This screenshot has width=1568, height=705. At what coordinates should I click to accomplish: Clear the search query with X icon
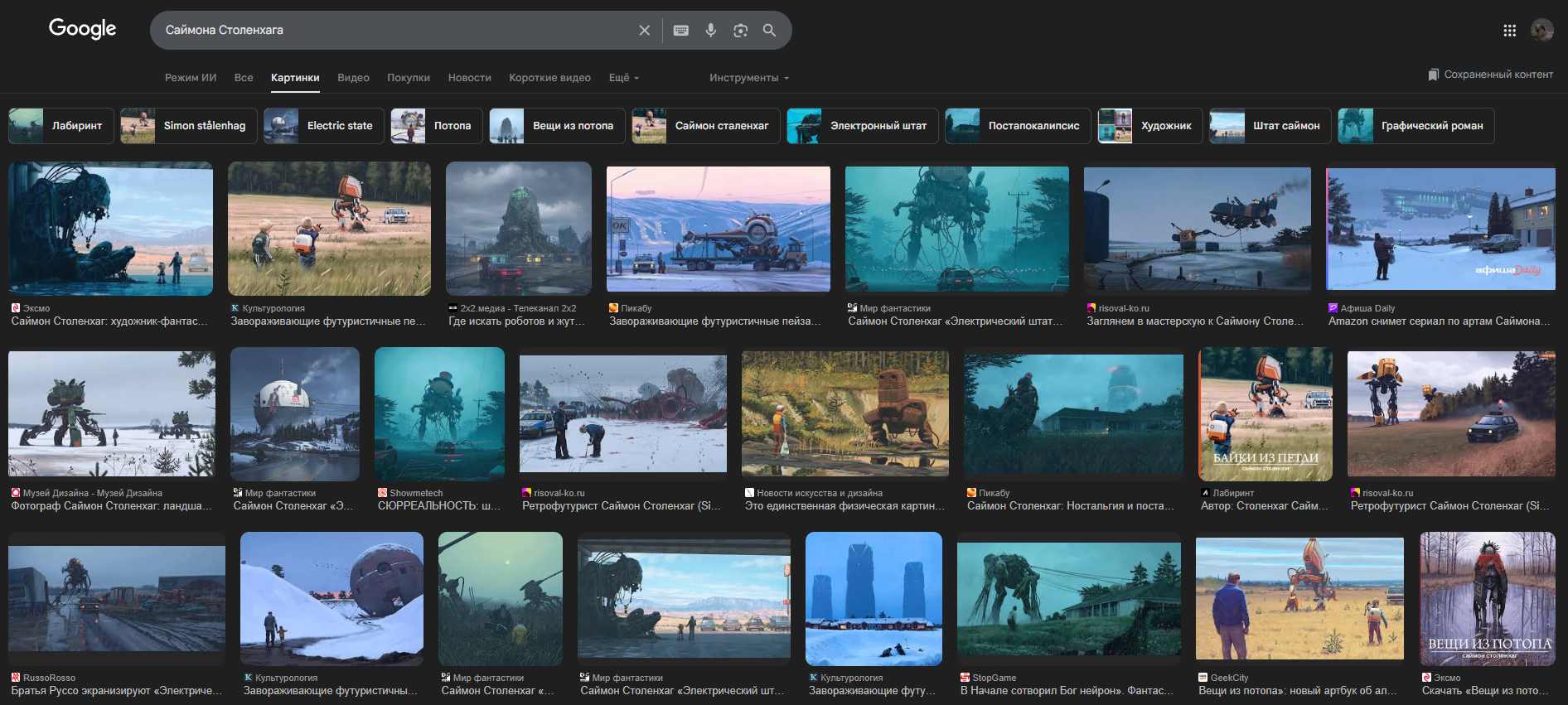(644, 31)
